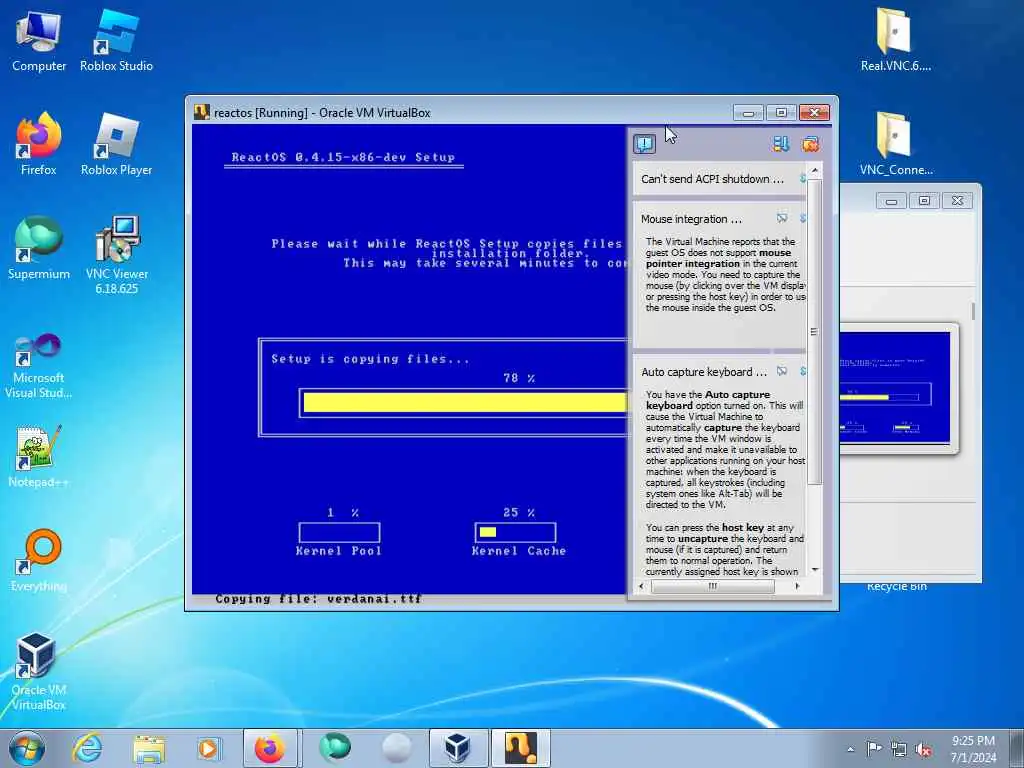Click the notification panel horizontal scrollbar thumb
Screen dimensions: 1024x768
click(x=712, y=586)
